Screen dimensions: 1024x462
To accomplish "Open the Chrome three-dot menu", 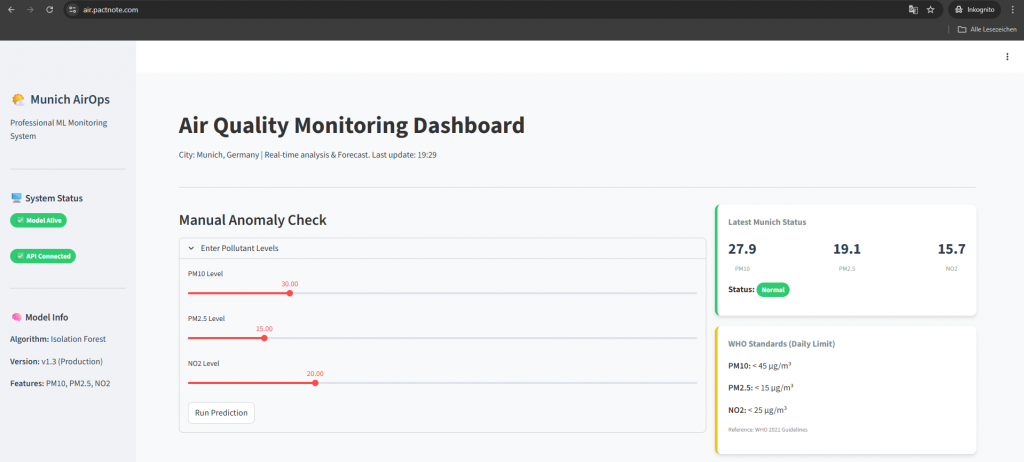I will (x=1011, y=9).
